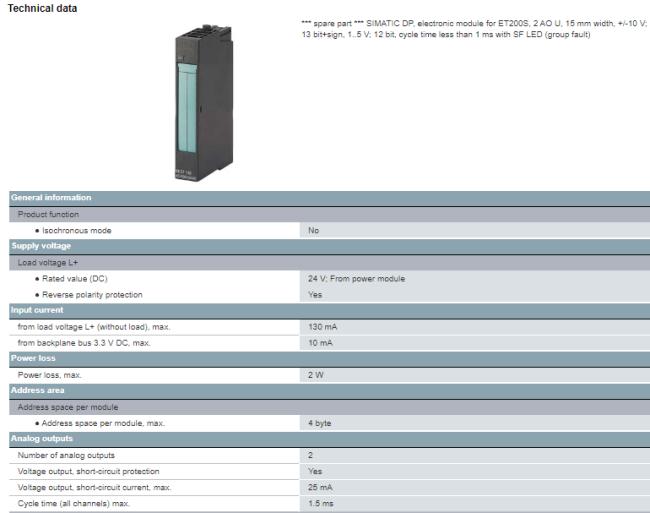Select the 2 W power loss value

315,374
